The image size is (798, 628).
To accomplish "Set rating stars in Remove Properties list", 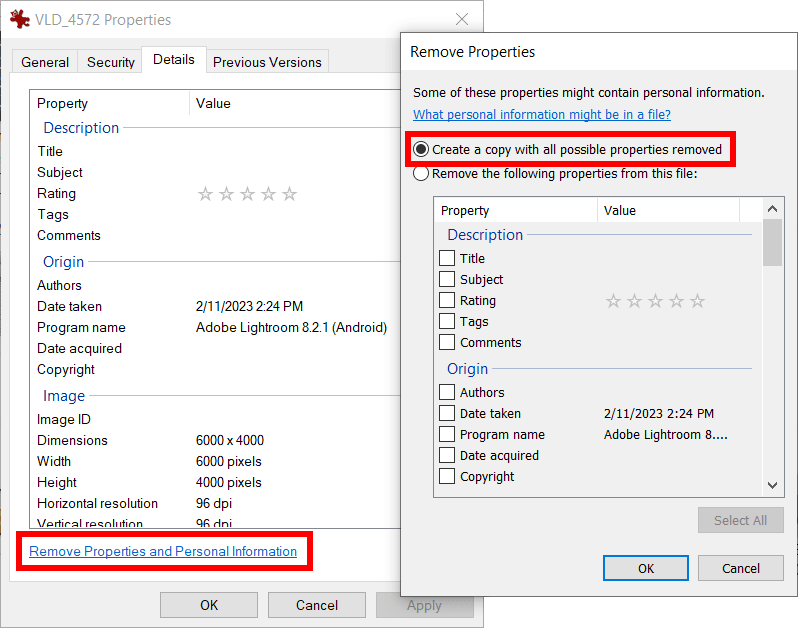I will 655,301.
